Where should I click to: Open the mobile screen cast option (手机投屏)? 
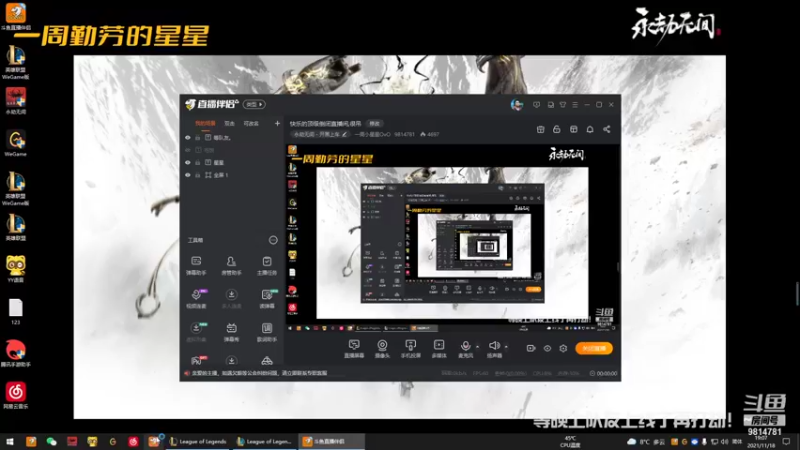410,349
